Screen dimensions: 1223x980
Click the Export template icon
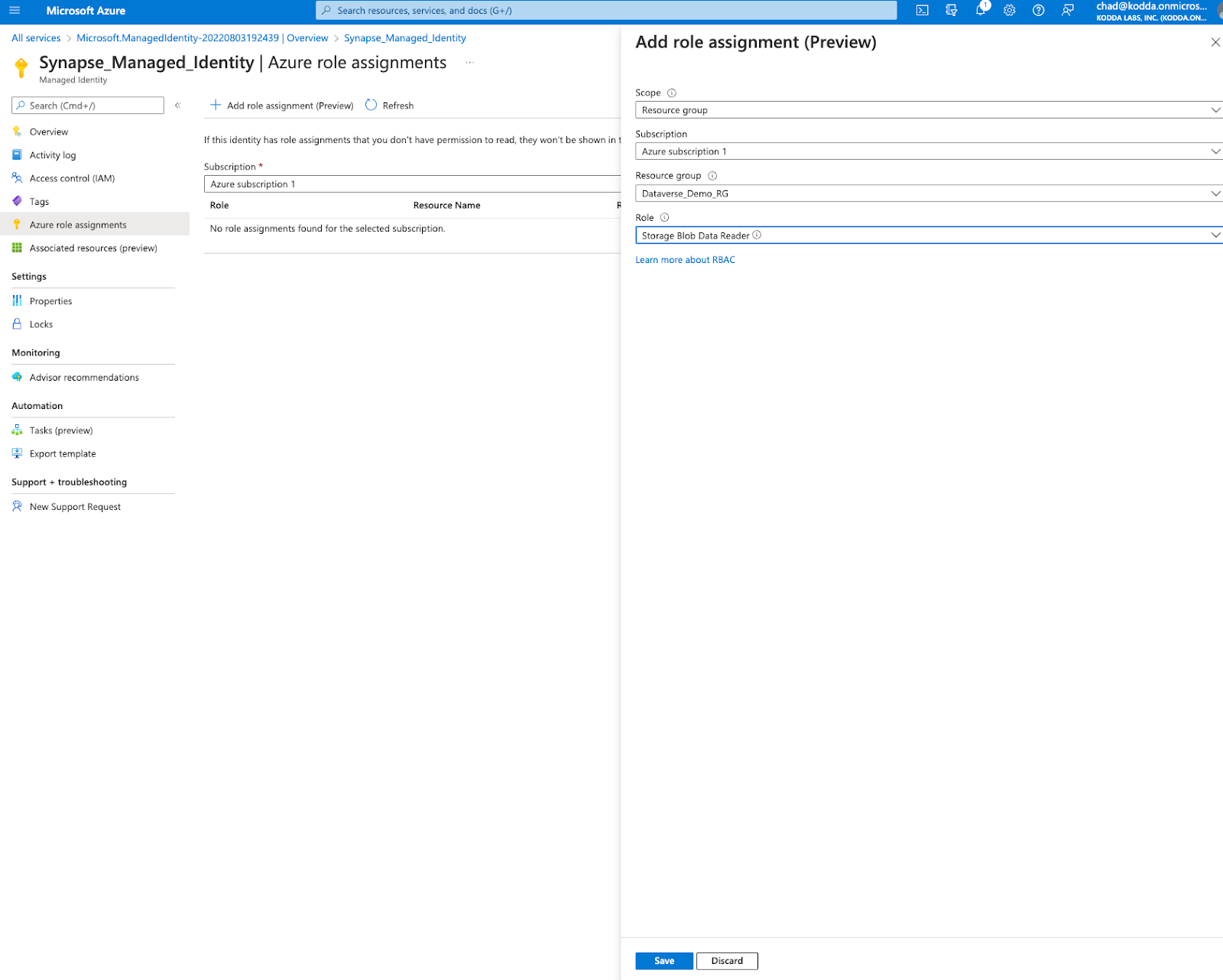click(x=17, y=453)
